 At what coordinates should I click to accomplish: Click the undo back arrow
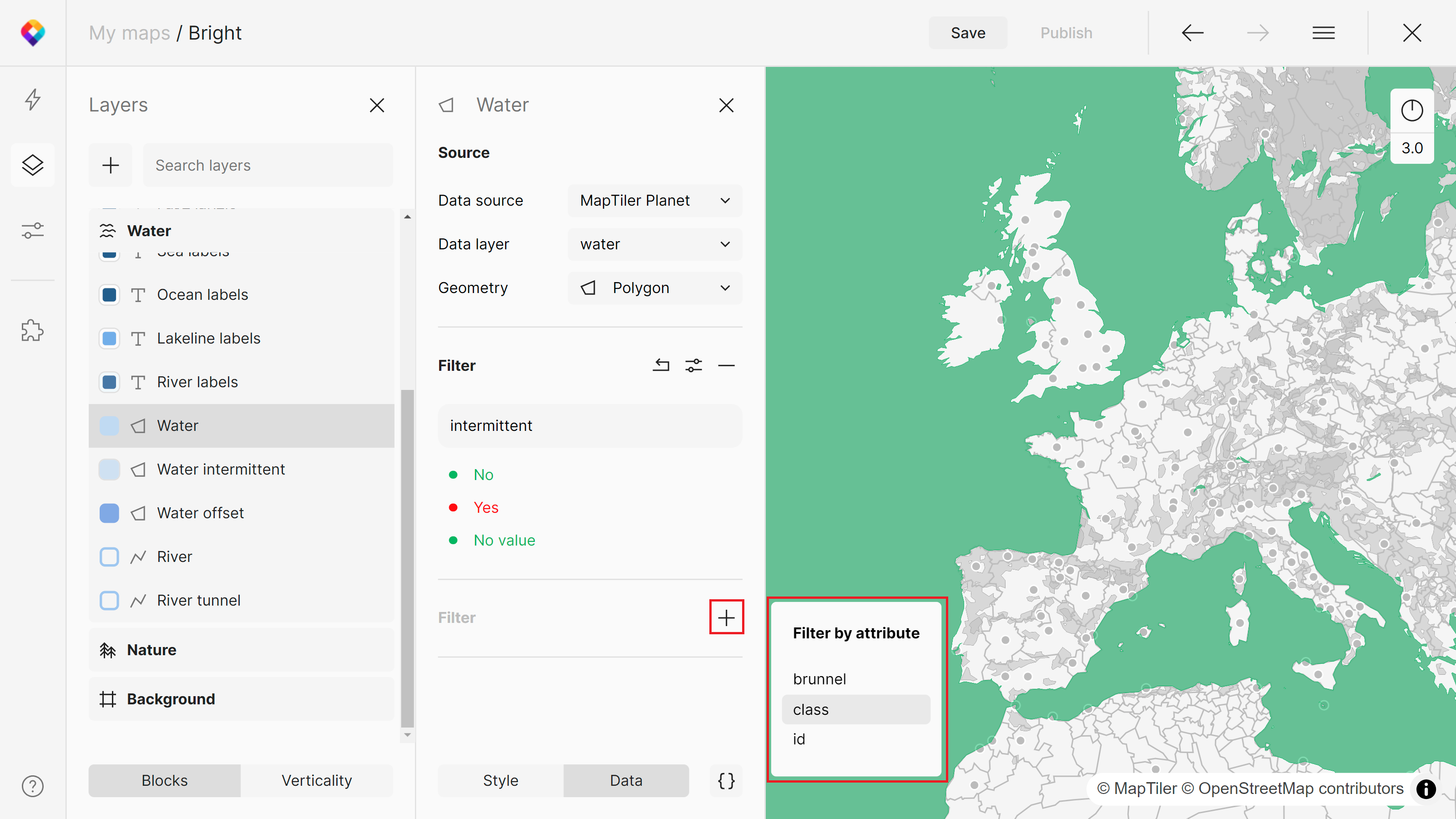(x=1193, y=33)
